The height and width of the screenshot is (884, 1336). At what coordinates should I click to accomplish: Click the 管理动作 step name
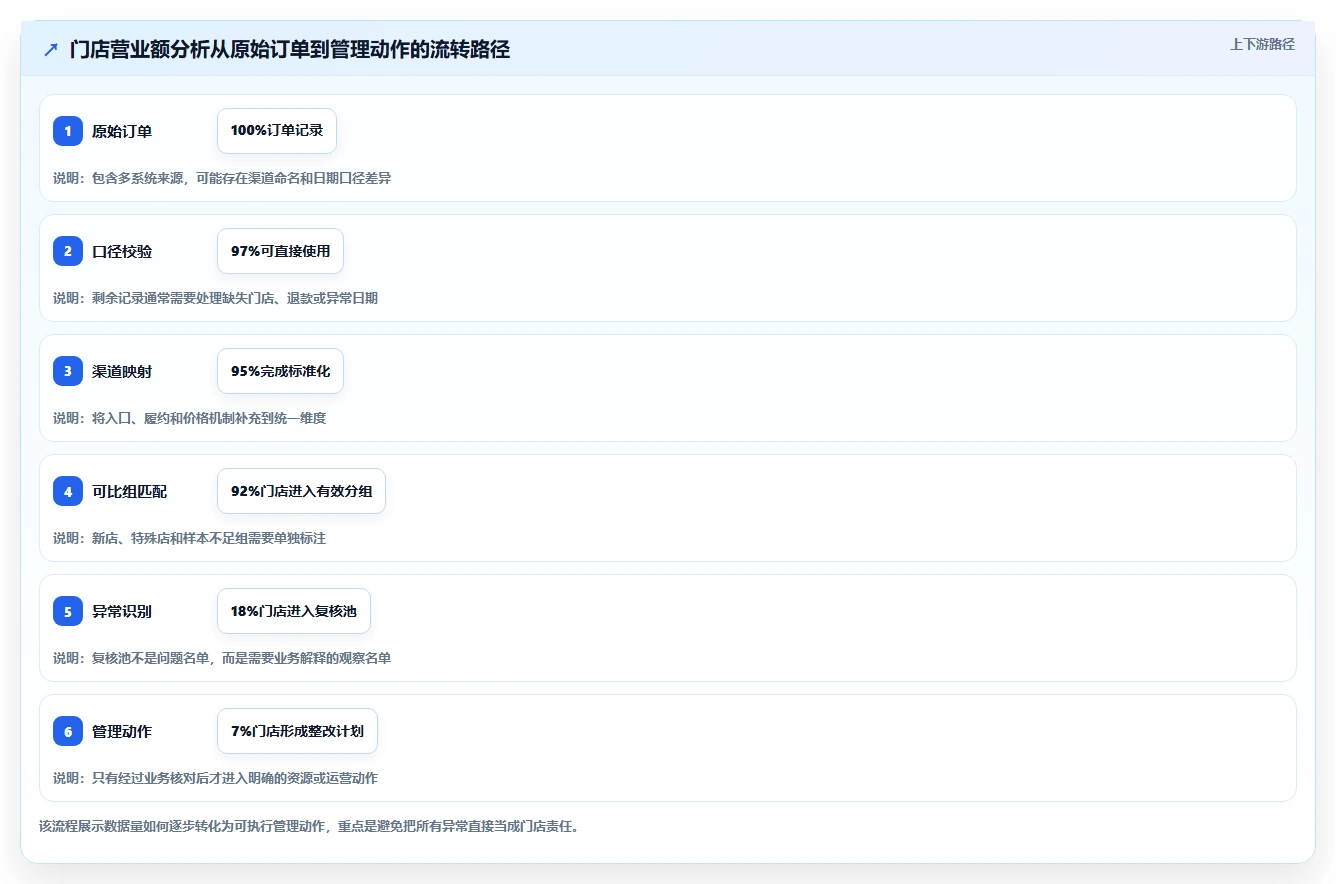click(122, 731)
